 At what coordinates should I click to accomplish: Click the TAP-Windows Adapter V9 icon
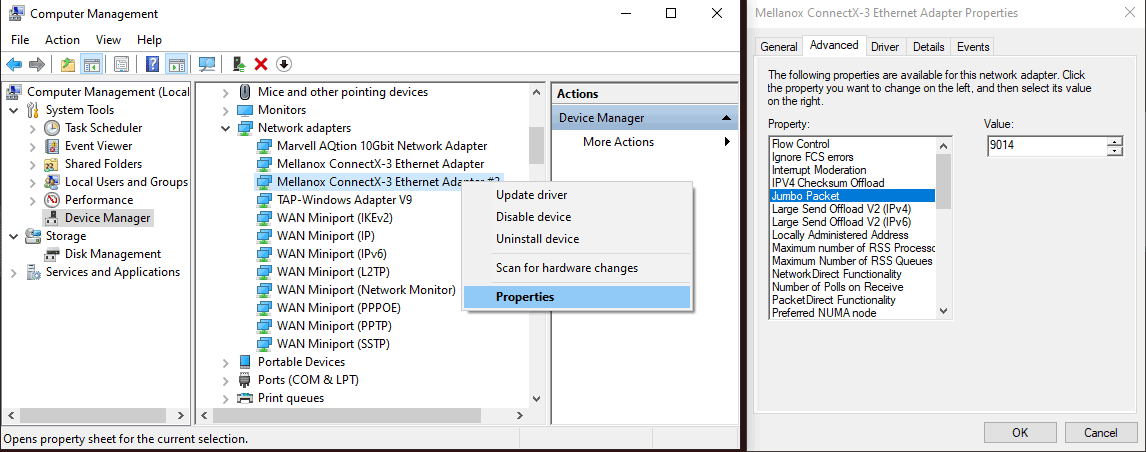(264, 200)
